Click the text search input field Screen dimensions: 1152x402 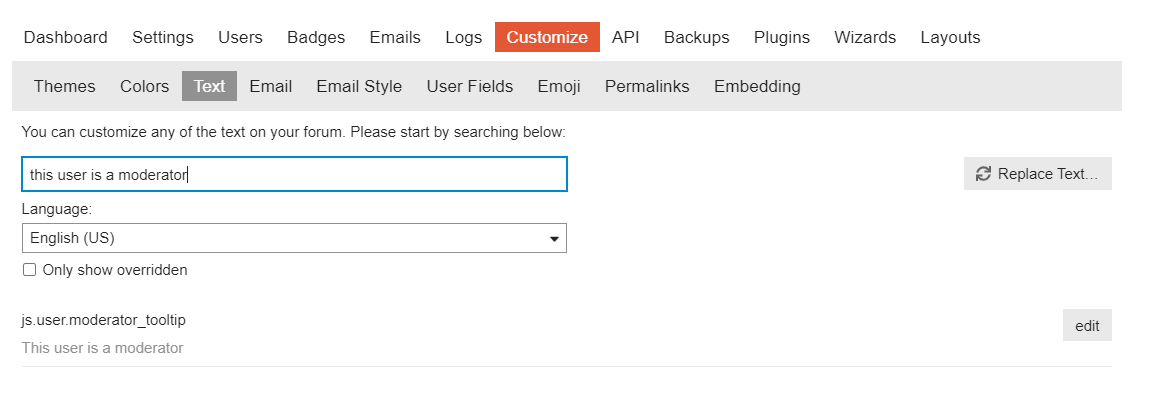(x=295, y=174)
